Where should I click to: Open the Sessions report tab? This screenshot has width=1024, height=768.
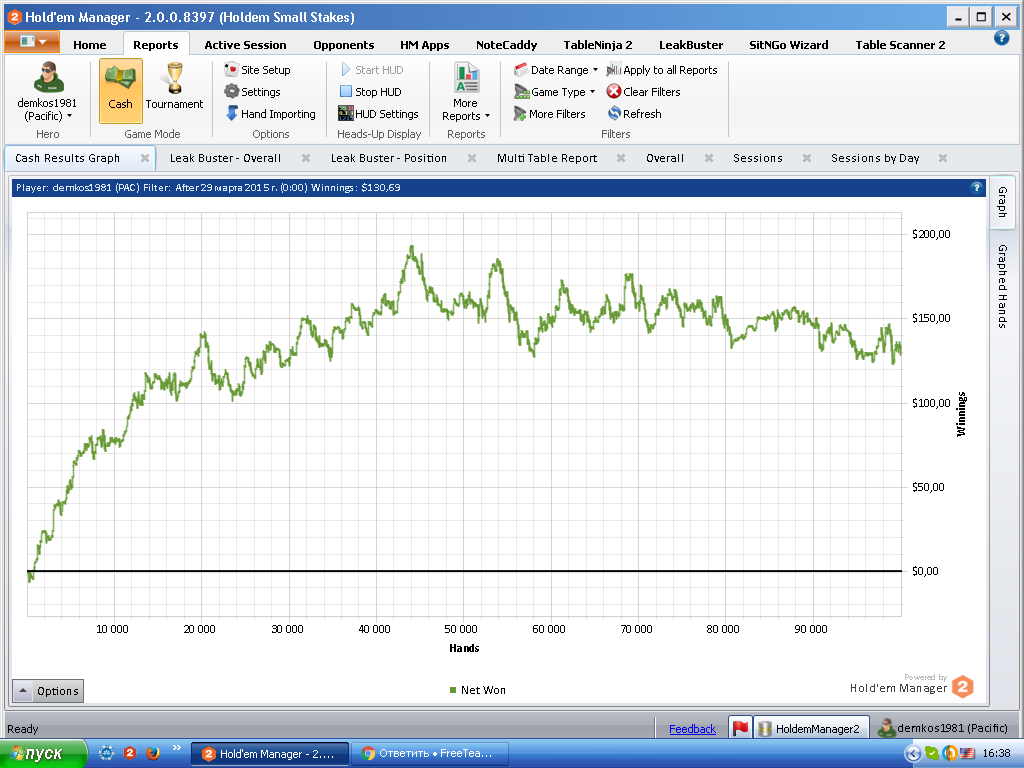758,158
